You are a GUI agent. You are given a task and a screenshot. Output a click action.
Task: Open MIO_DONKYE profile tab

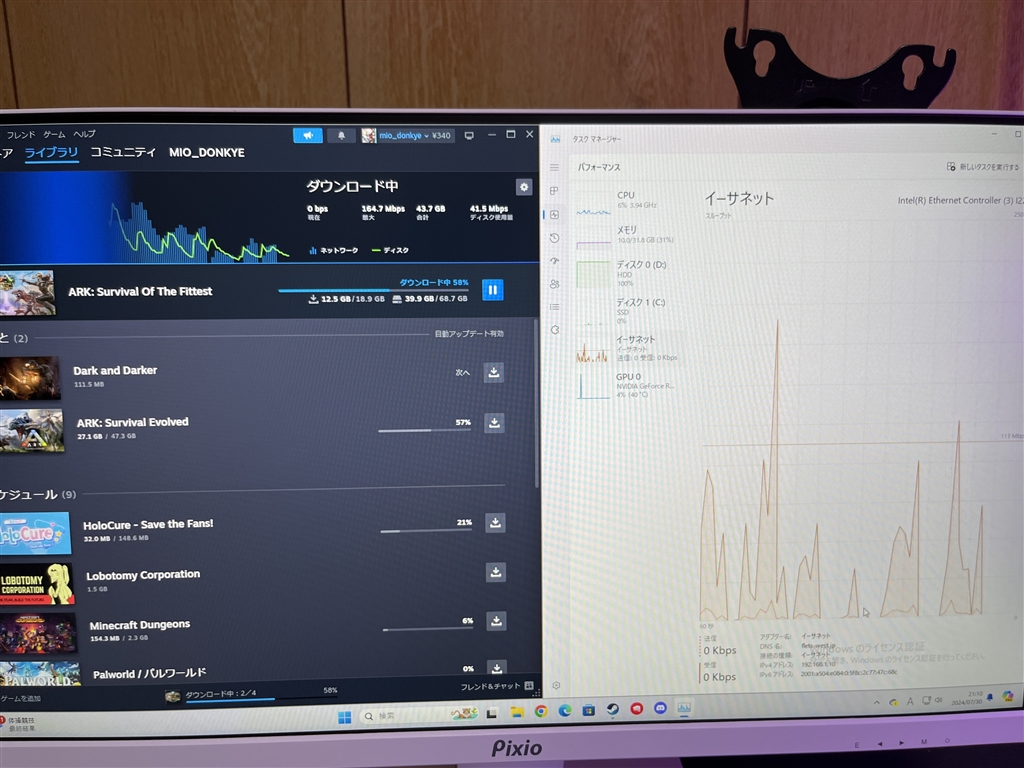pos(206,152)
